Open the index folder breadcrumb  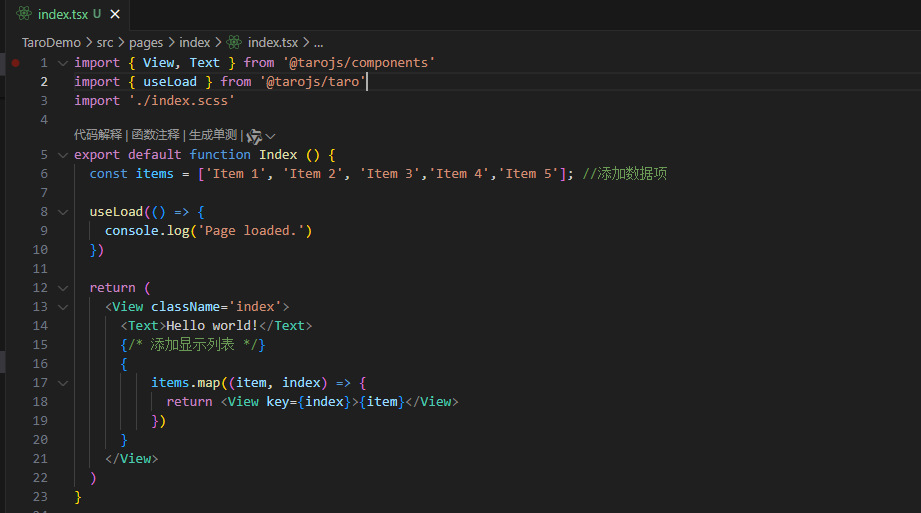point(194,43)
